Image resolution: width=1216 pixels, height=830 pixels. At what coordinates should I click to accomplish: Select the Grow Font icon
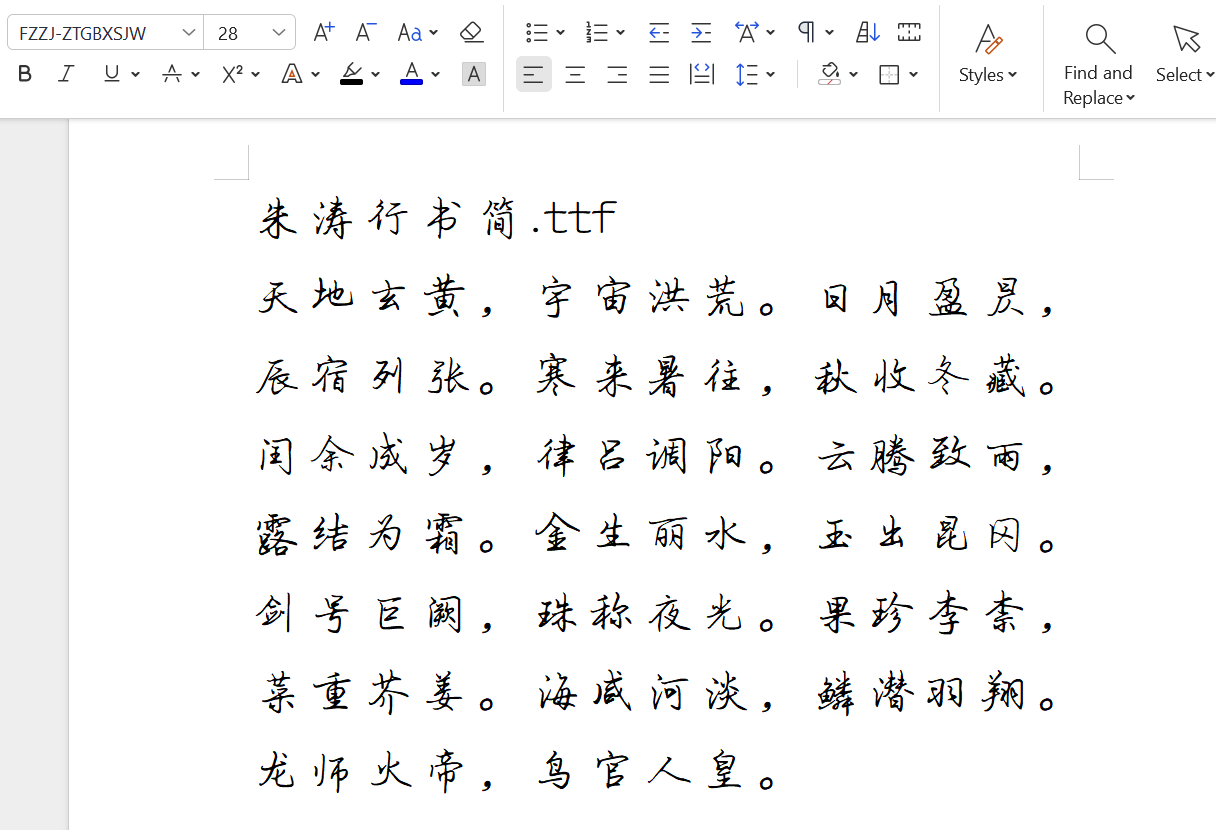(324, 31)
